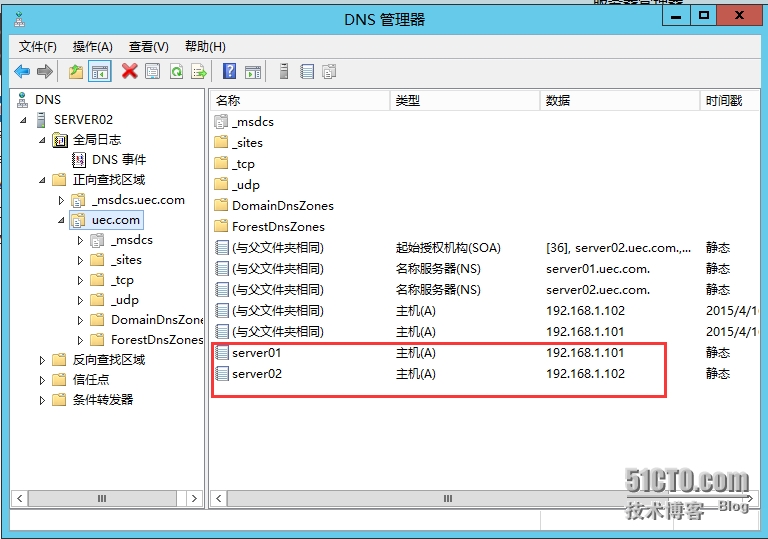Expand the 条件转发器 node

[42, 400]
